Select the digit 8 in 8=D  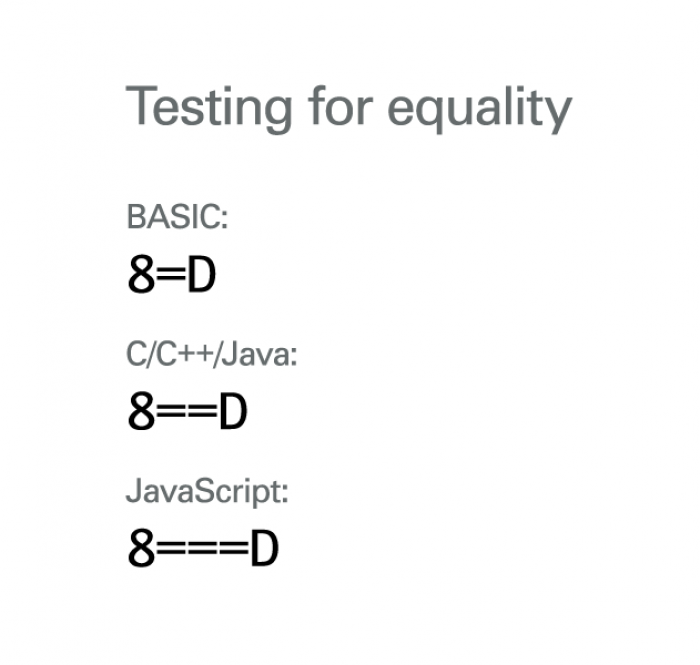(141, 274)
